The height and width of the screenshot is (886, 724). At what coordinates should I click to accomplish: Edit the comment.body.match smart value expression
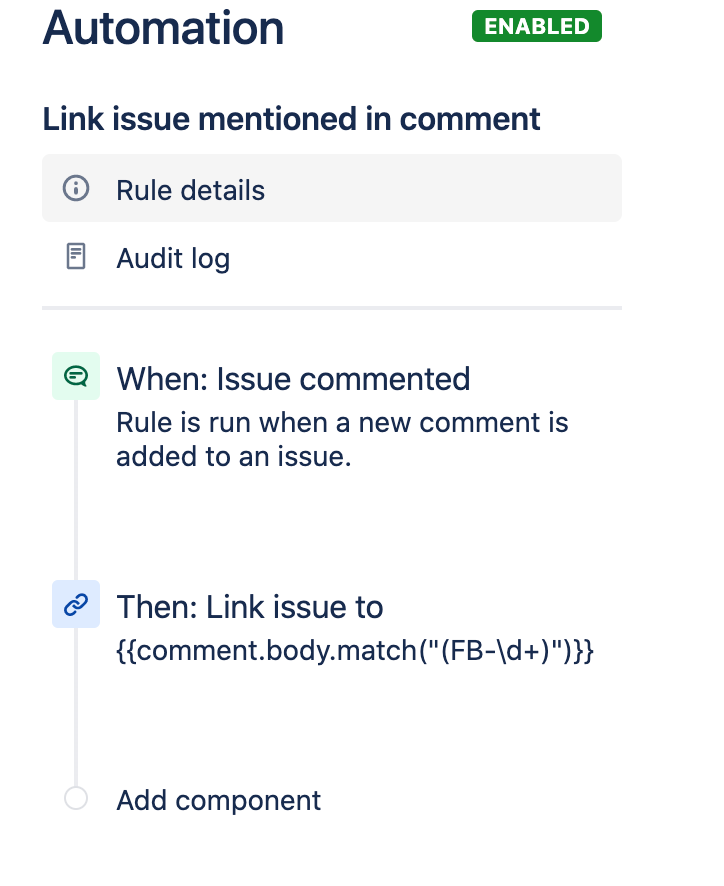tap(355, 650)
